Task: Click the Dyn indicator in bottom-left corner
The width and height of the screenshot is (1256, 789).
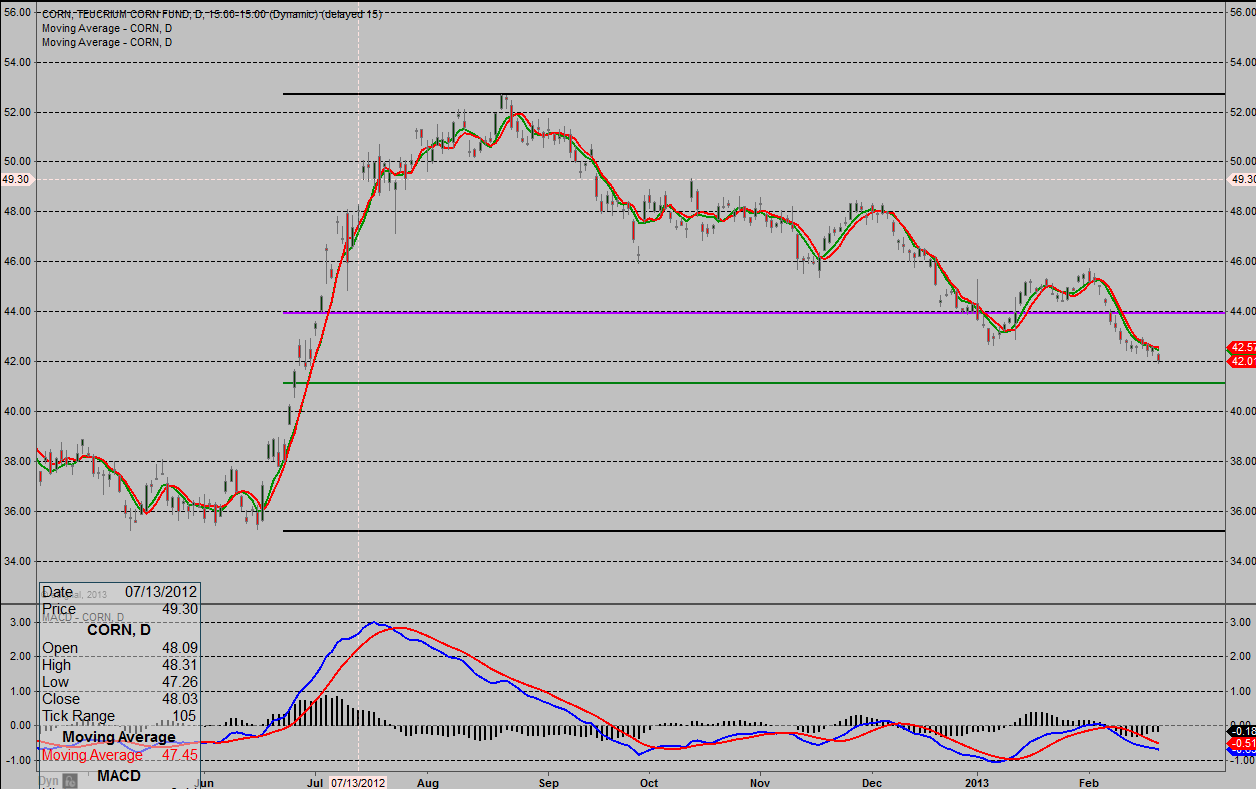Action: 48,780
